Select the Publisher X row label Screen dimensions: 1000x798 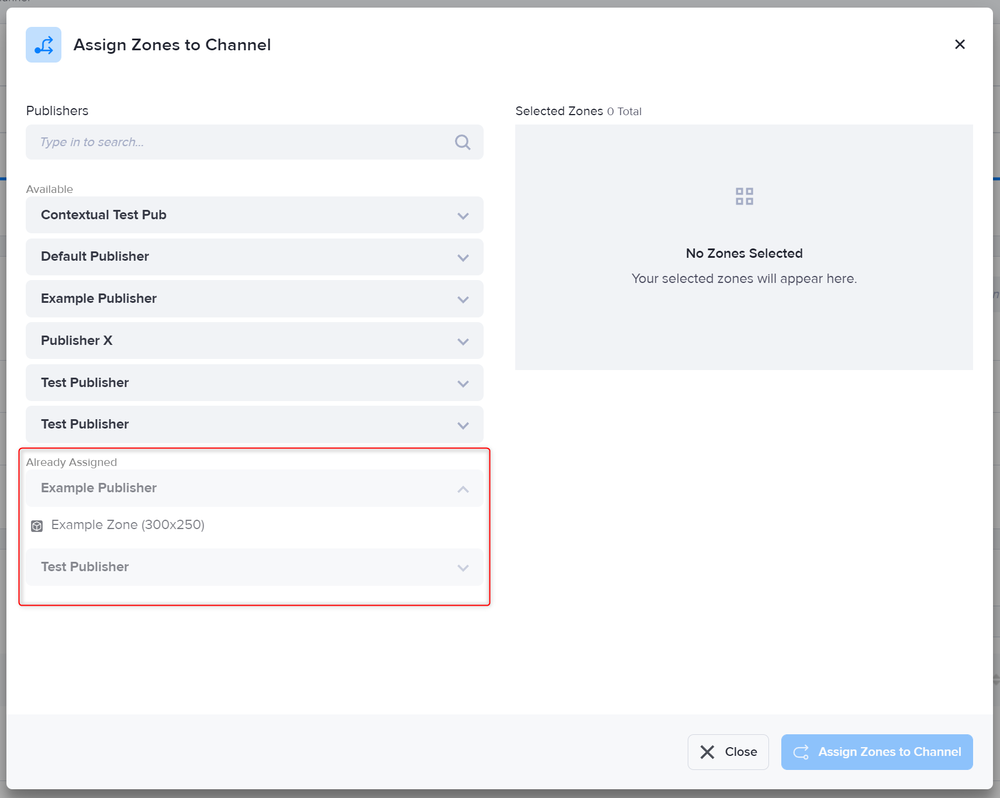pyautogui.click(x=77, y=341)
